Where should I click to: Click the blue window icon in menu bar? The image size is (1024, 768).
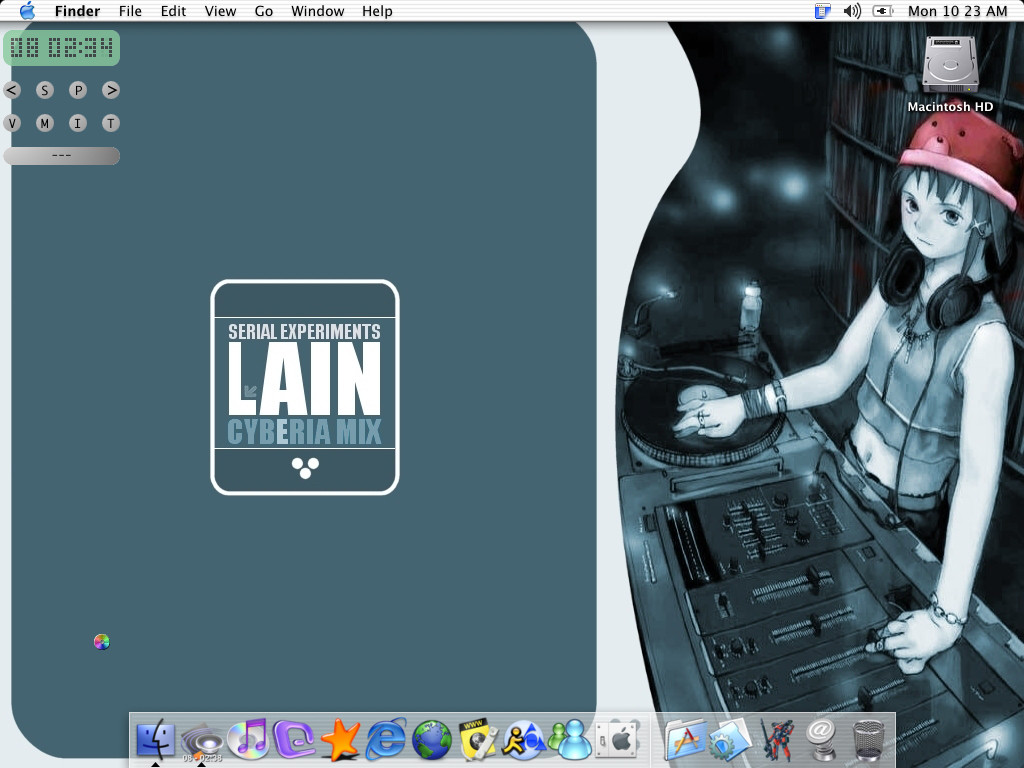coord(823,11)
